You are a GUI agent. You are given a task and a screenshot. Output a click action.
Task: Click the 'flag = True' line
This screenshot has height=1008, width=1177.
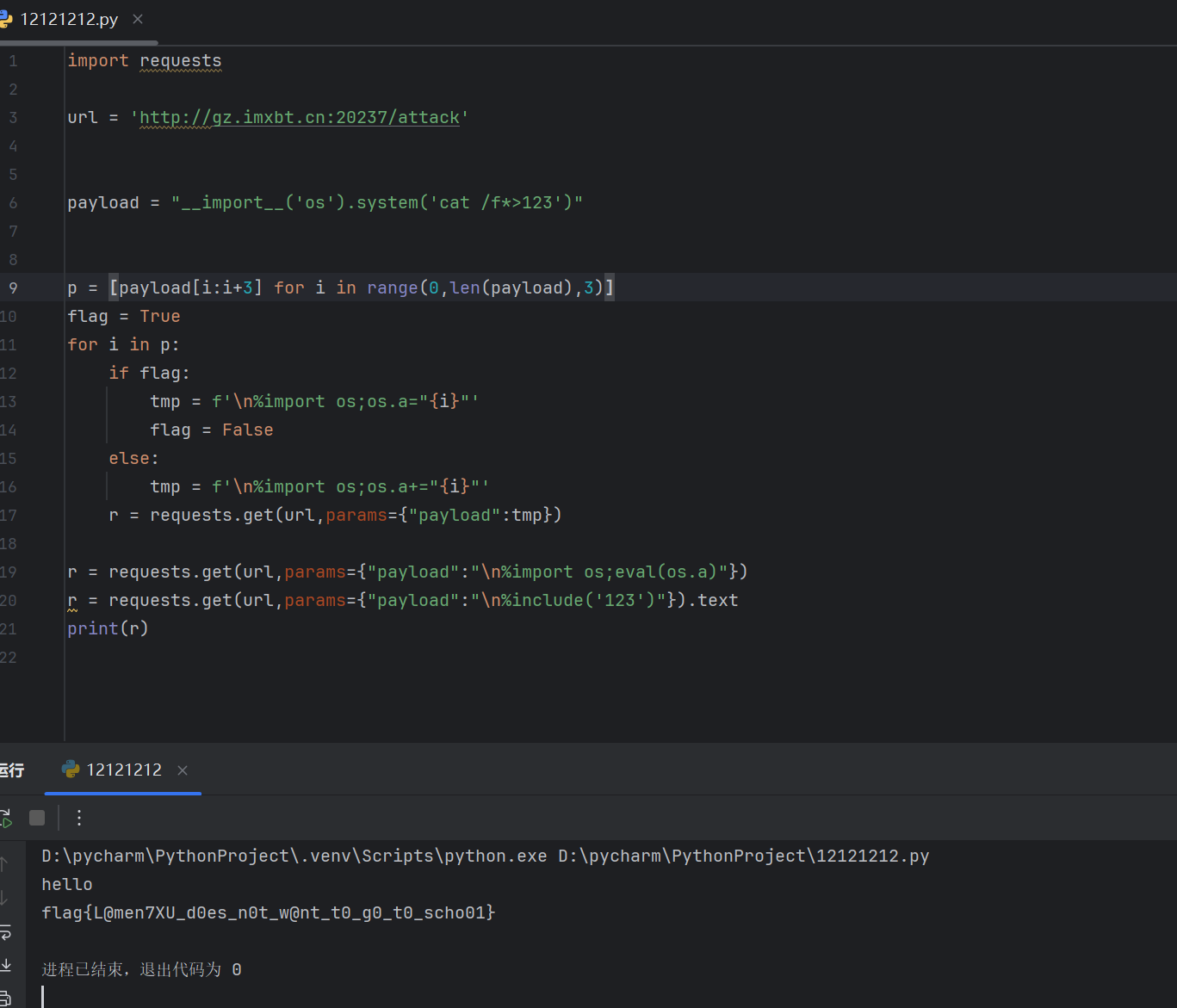click(x=124, y=316)
